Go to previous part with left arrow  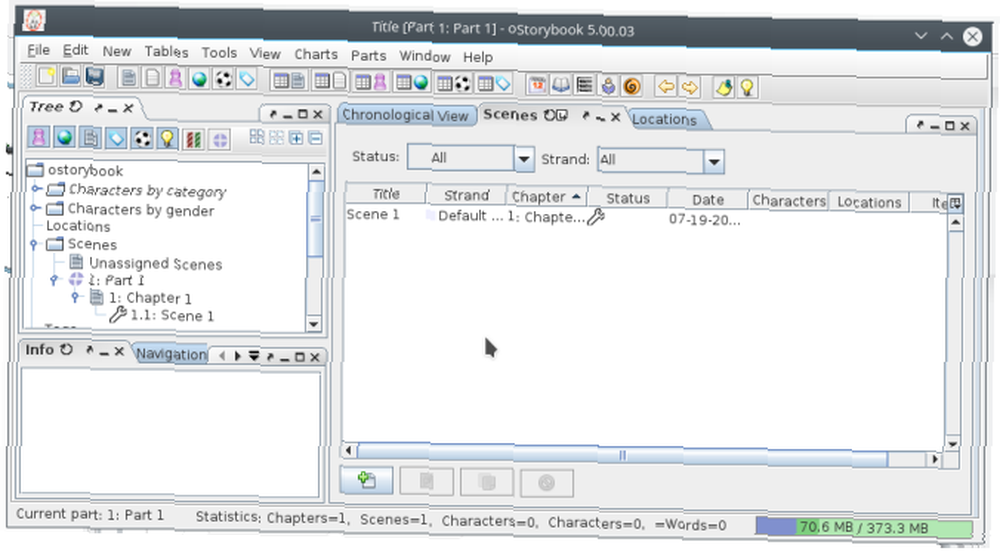[x=666, y=86]
